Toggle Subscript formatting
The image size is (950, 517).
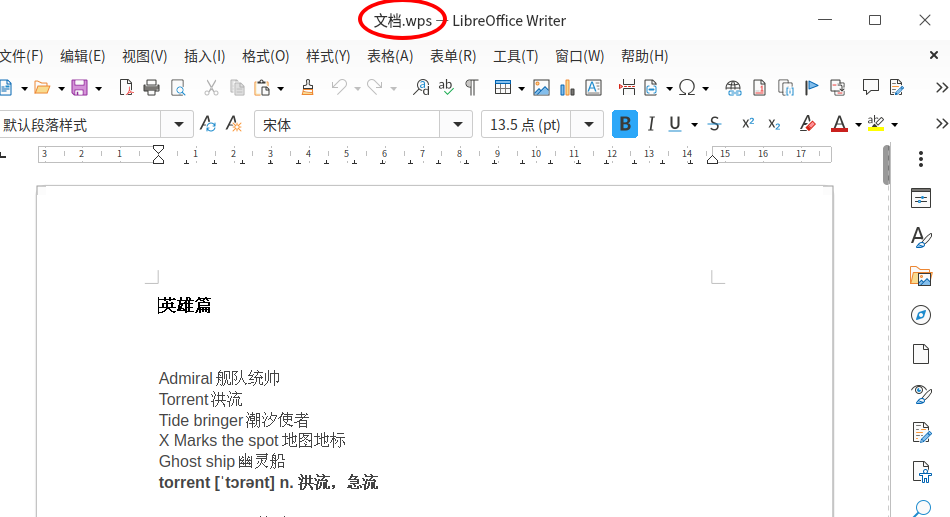pyautogui.click(x=774, y=124)
